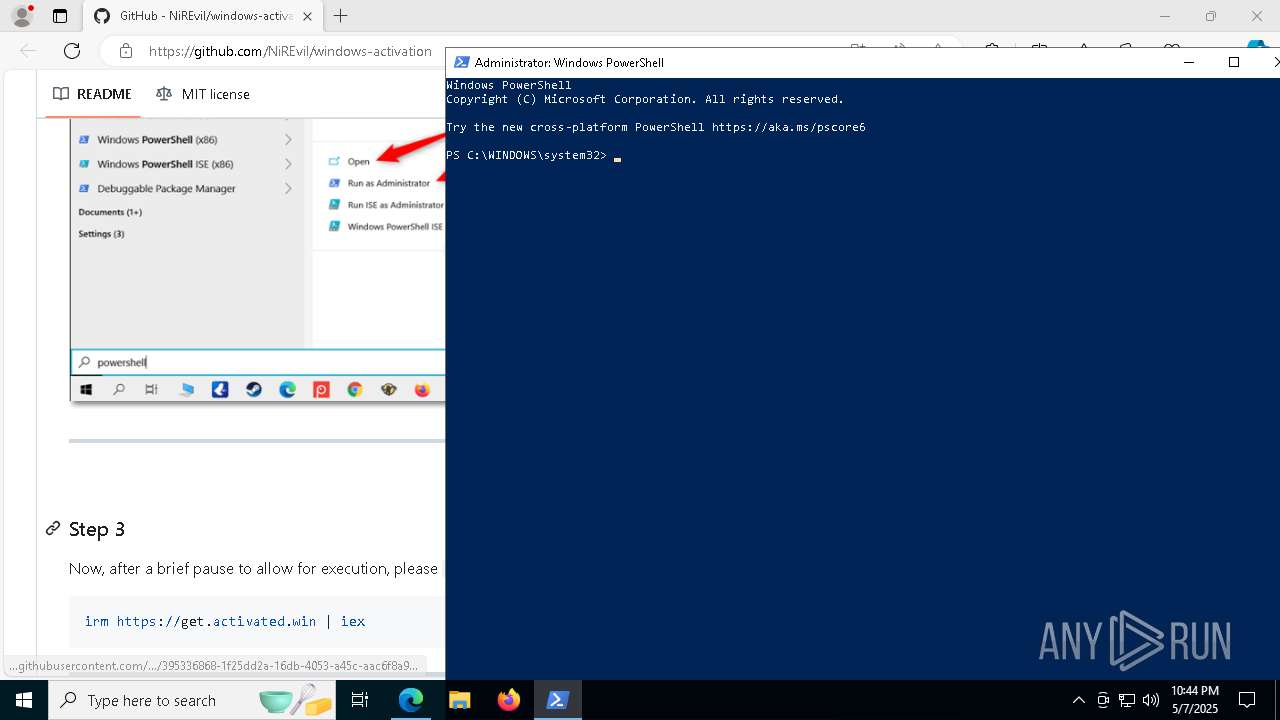Click the 'Now, after a brief pause' paragraph

pos(253,568)
